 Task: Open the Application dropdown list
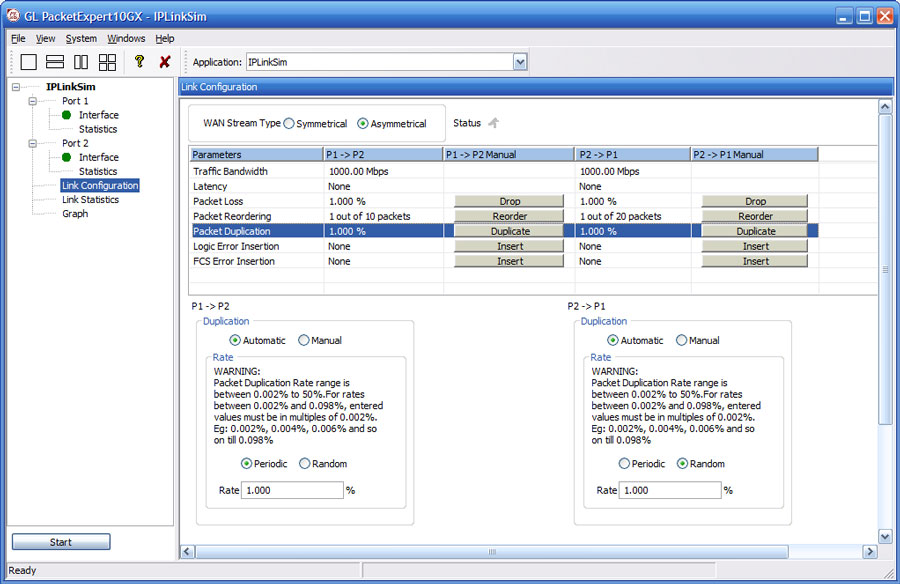(520, 62)
